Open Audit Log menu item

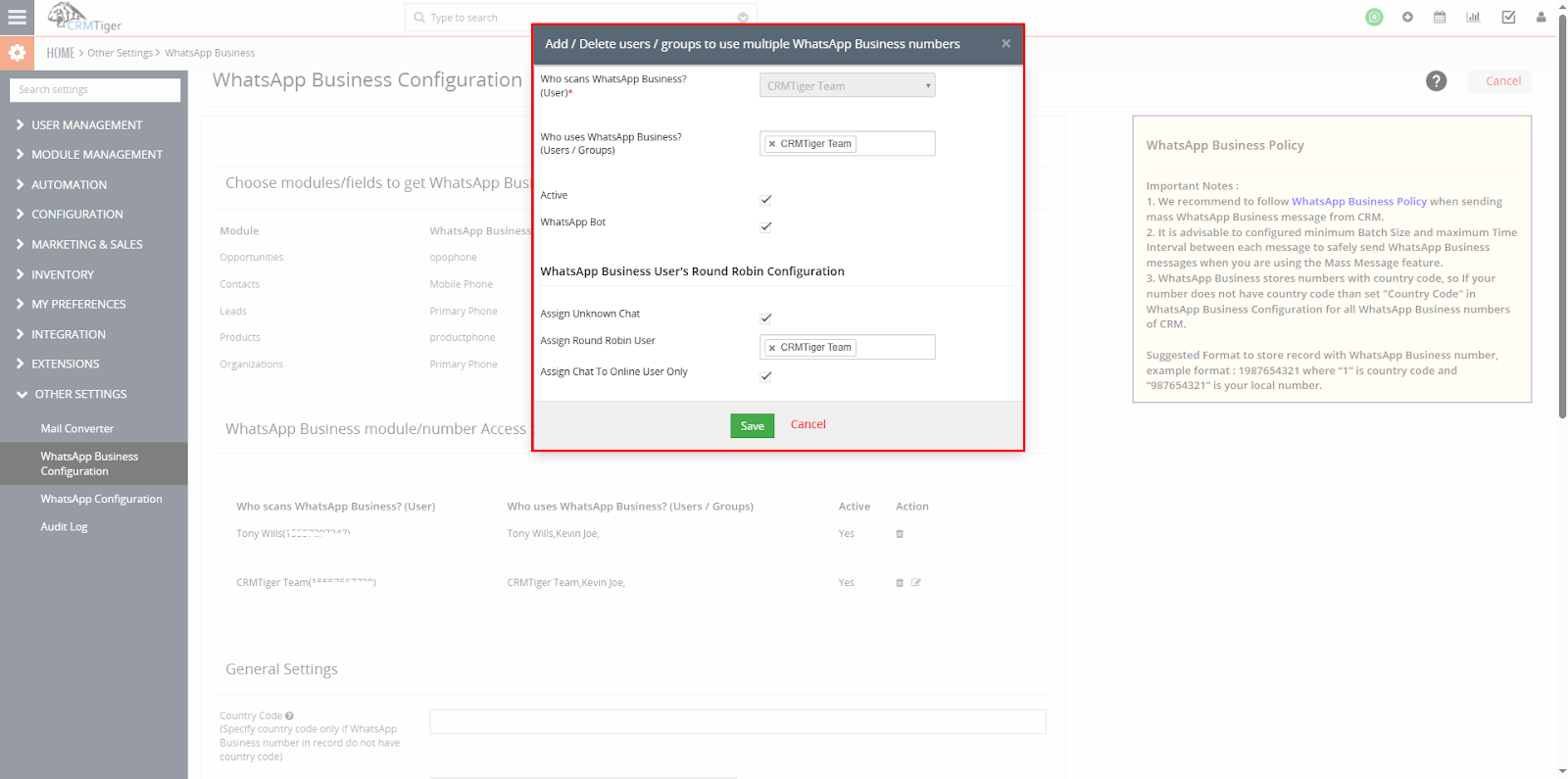(x=64, y=527)
